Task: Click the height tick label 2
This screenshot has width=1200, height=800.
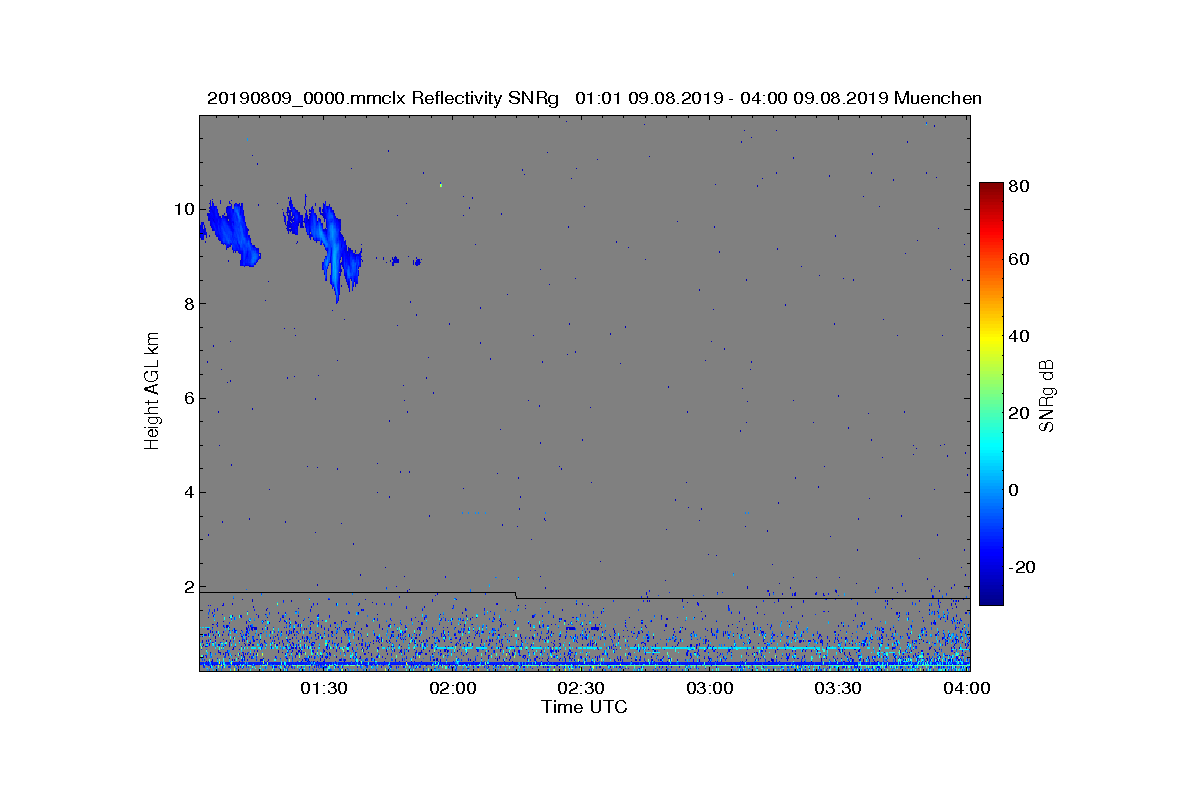Action: (188, 587)
